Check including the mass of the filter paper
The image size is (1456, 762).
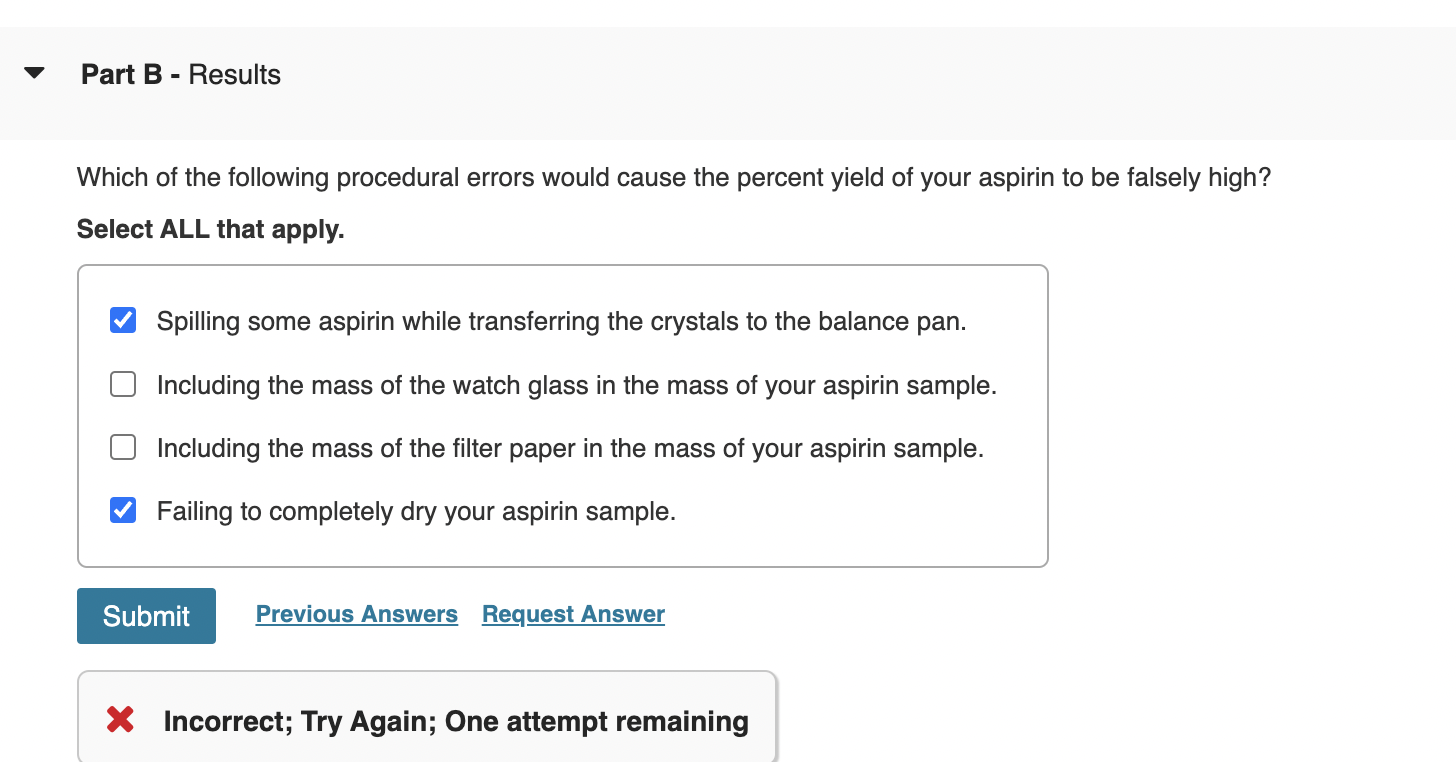[122, 447]
